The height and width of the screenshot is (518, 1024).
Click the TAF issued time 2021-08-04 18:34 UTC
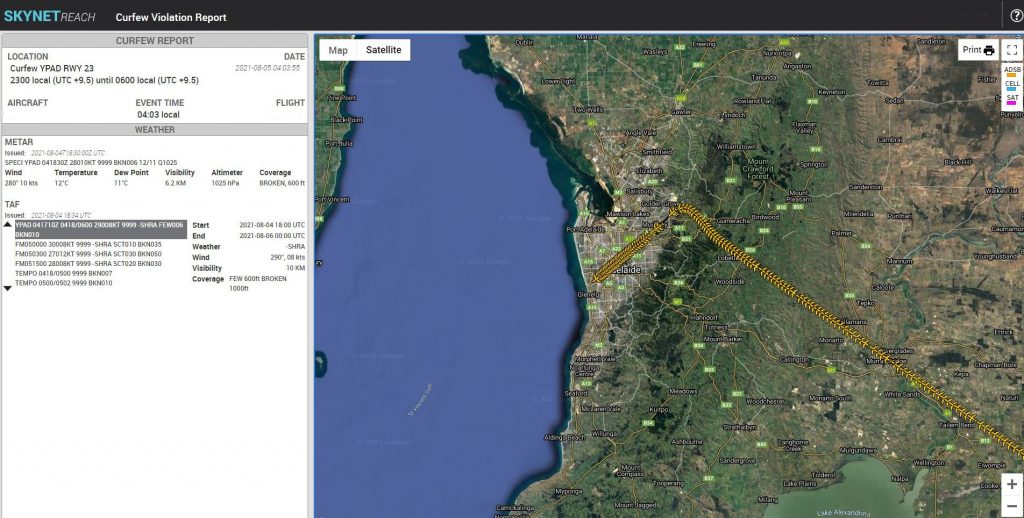tap(61, 215)
